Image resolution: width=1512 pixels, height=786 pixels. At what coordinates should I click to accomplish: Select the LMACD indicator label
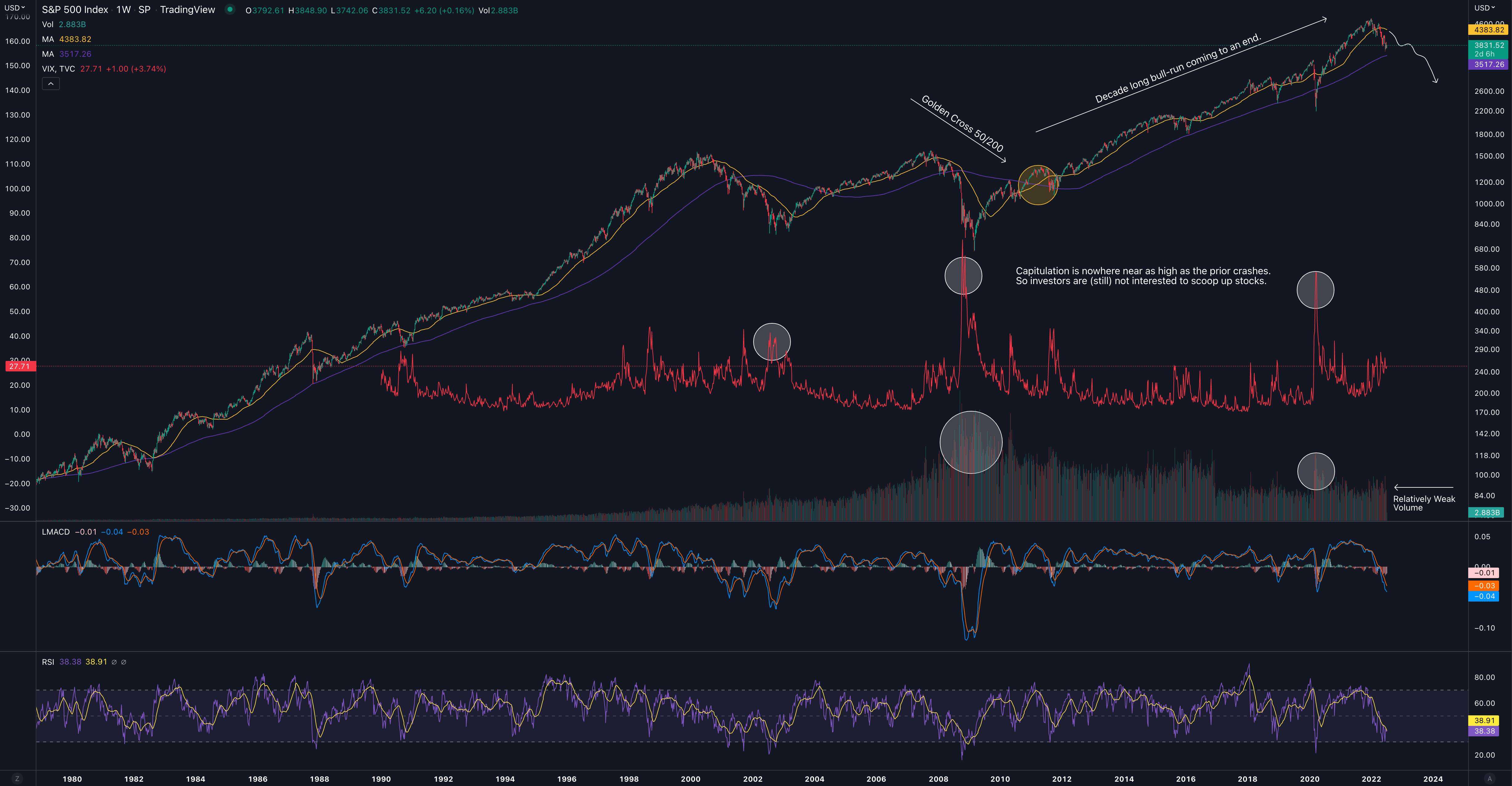coord(56,532)
